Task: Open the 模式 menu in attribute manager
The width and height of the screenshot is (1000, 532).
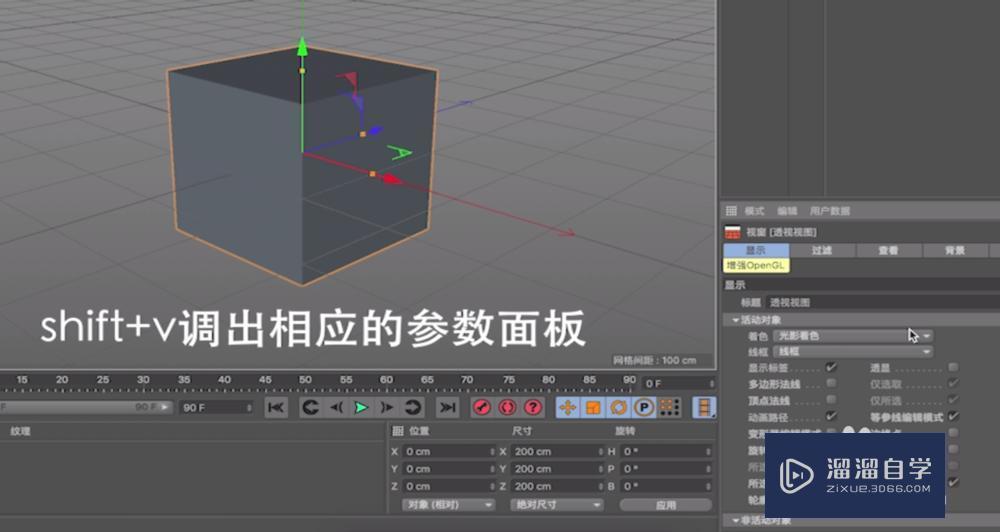Action: [754, 211]
